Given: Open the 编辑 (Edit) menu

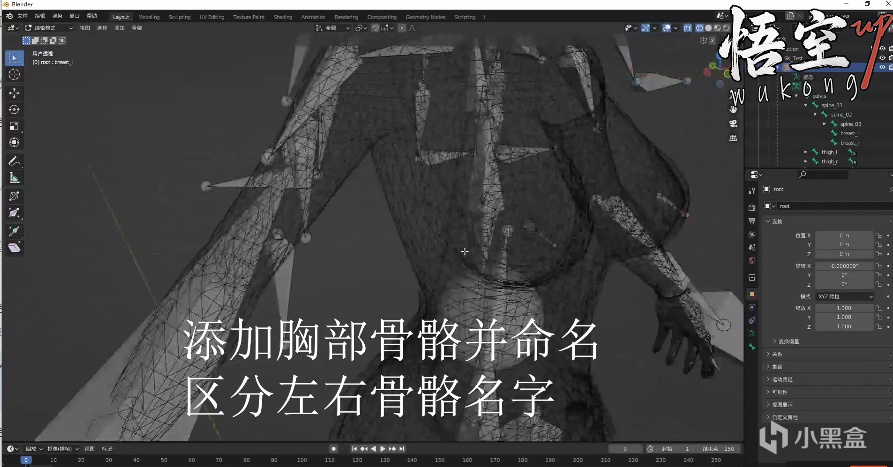Looking at the screenshot, I should [40, 16].
